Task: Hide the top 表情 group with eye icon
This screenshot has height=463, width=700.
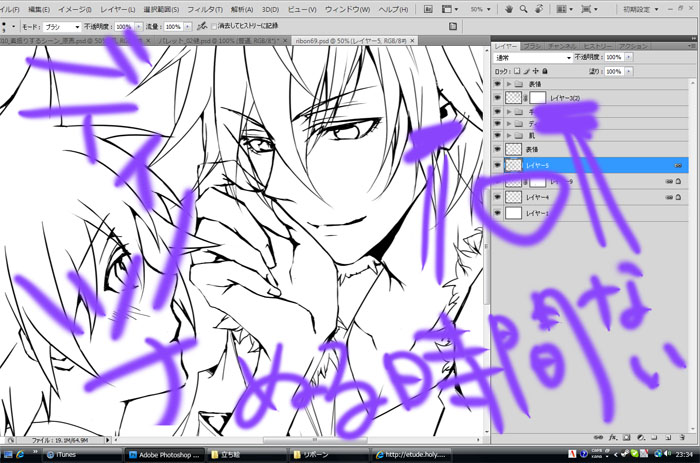Action: pos(498,84)
